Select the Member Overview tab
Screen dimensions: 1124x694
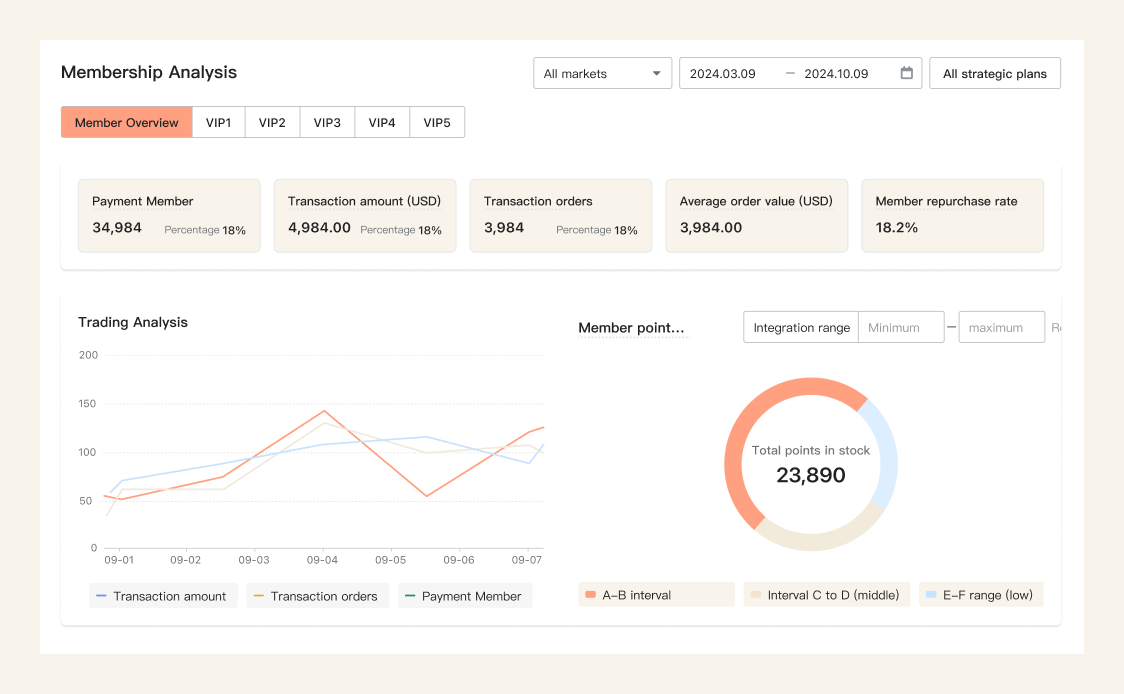pyautogui.click(x=127, y=122)
